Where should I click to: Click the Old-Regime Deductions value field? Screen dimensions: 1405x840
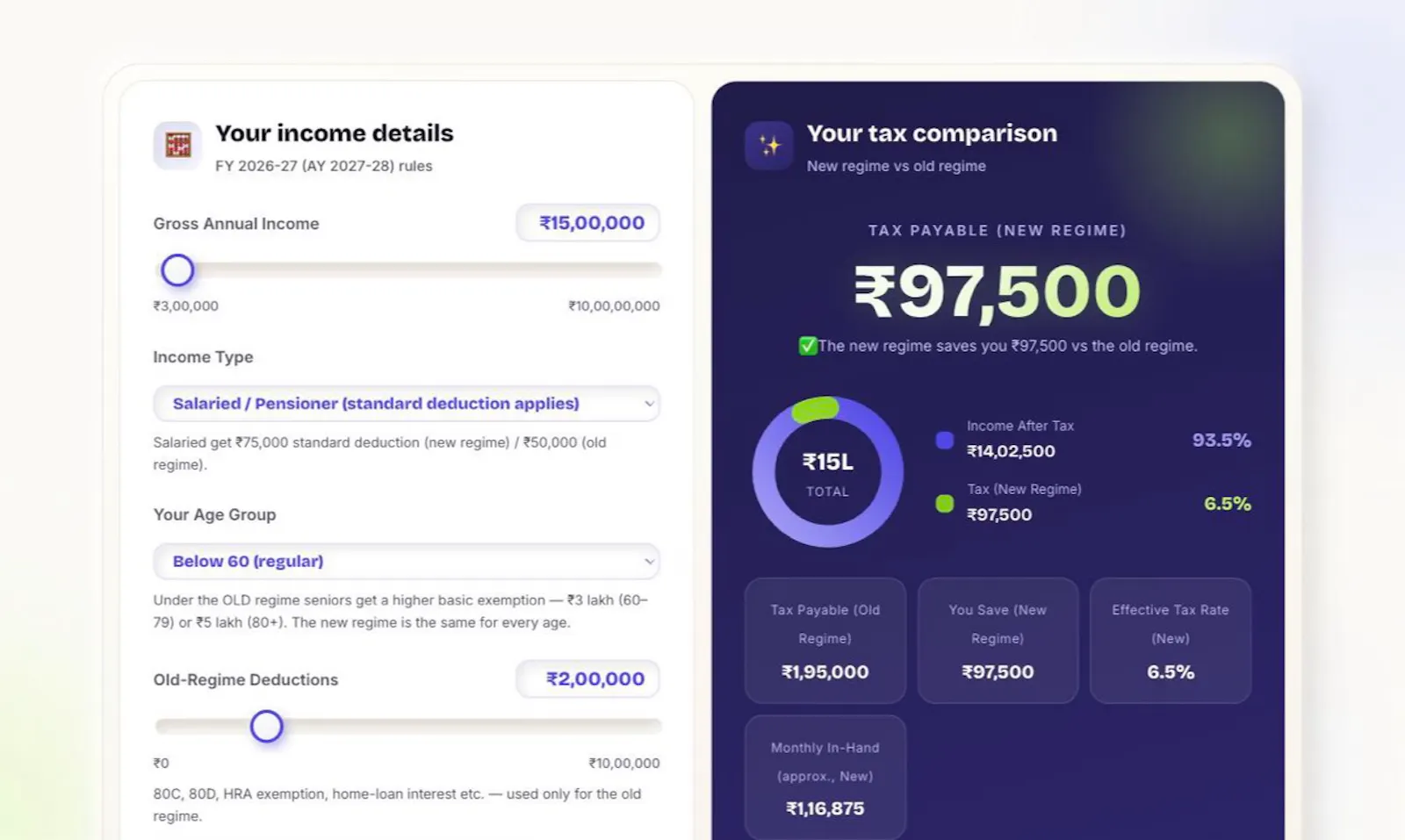587,678
